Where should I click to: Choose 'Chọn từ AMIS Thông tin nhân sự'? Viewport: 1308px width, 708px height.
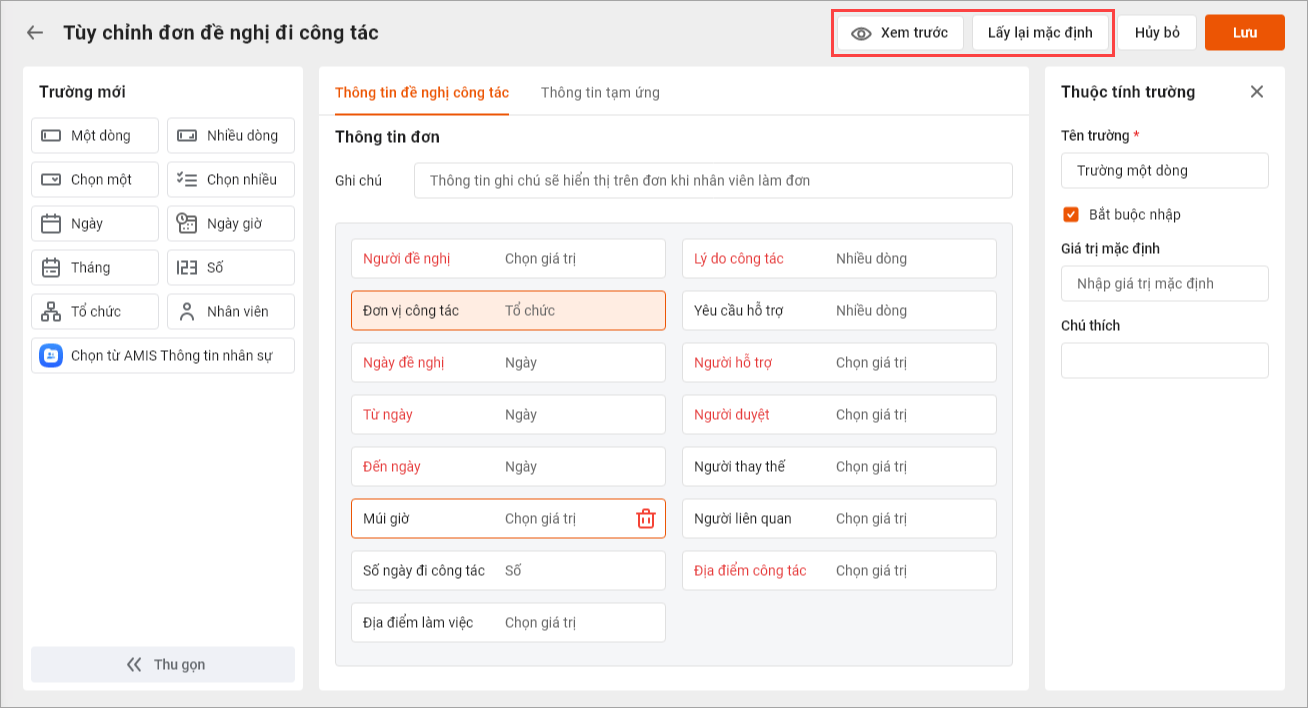pos(163,356)
